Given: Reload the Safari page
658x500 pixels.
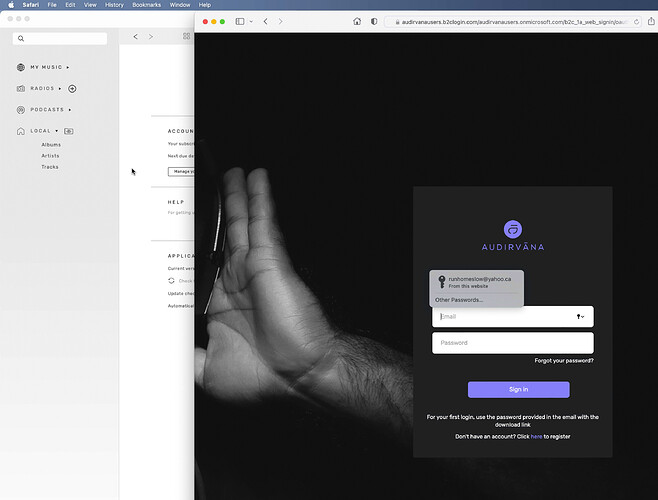Looking at the screenshot, I should pos(637,22).
